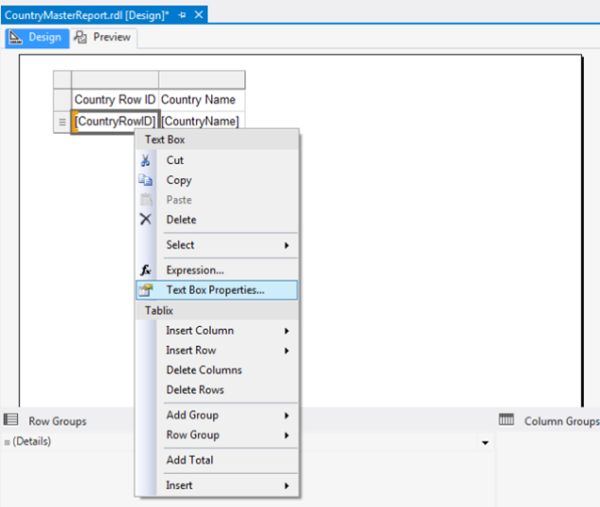Image resolution: width=600 pixels, height=507 pixels.
Task: Expand the Add Group submenu
Action: 217,415
